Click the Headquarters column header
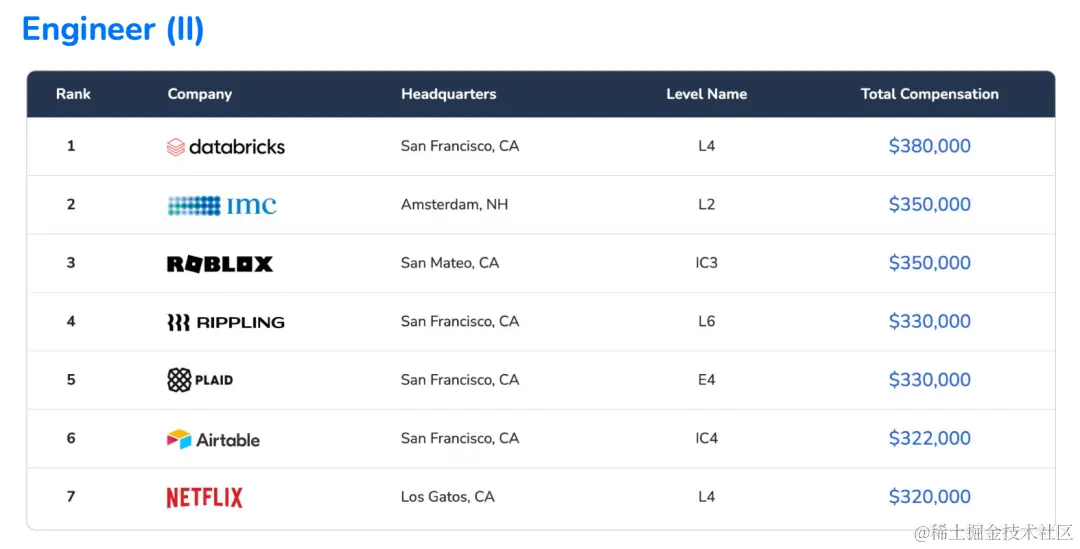1080x549 pixels. pos(448,94)
